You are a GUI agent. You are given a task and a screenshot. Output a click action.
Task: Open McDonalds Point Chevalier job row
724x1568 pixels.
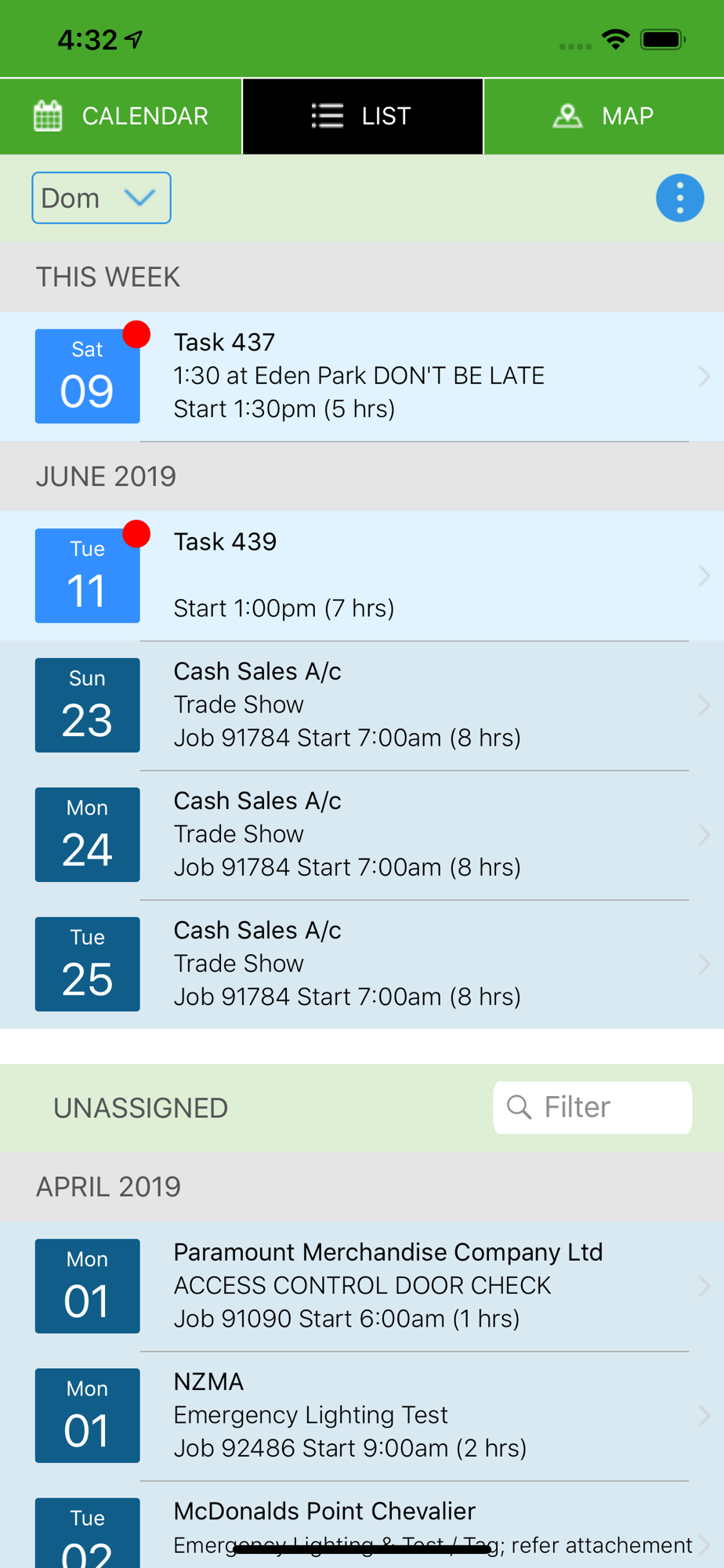[362, 1525]
